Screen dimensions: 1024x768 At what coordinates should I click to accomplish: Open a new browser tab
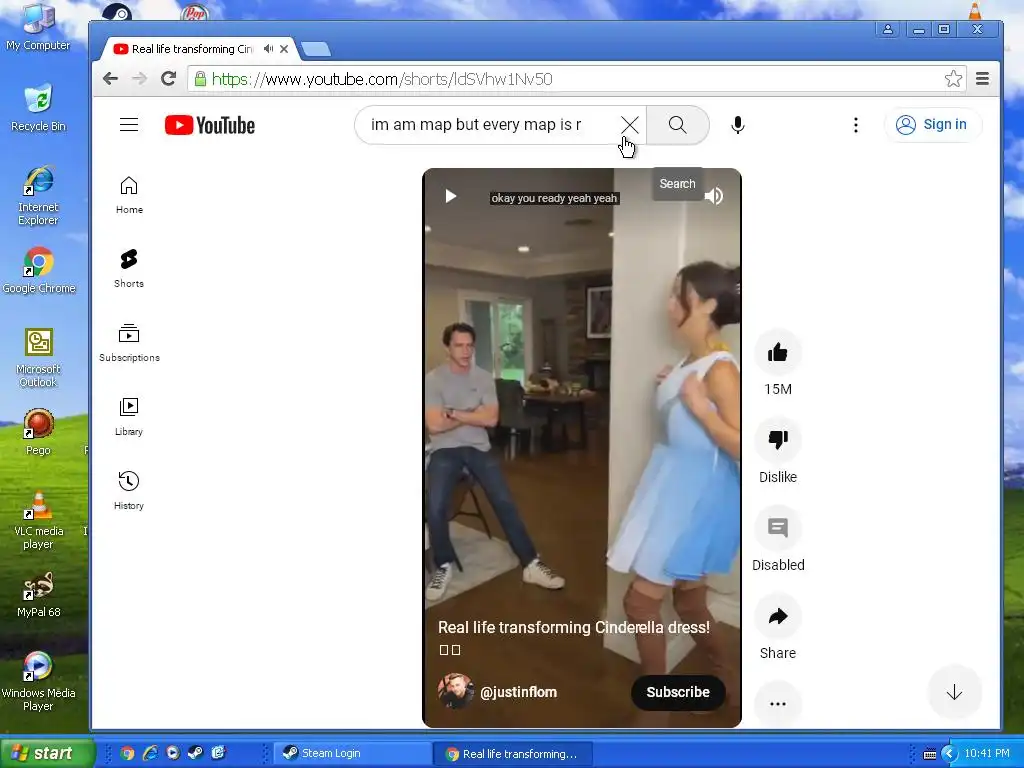click(x=317, y=49)
